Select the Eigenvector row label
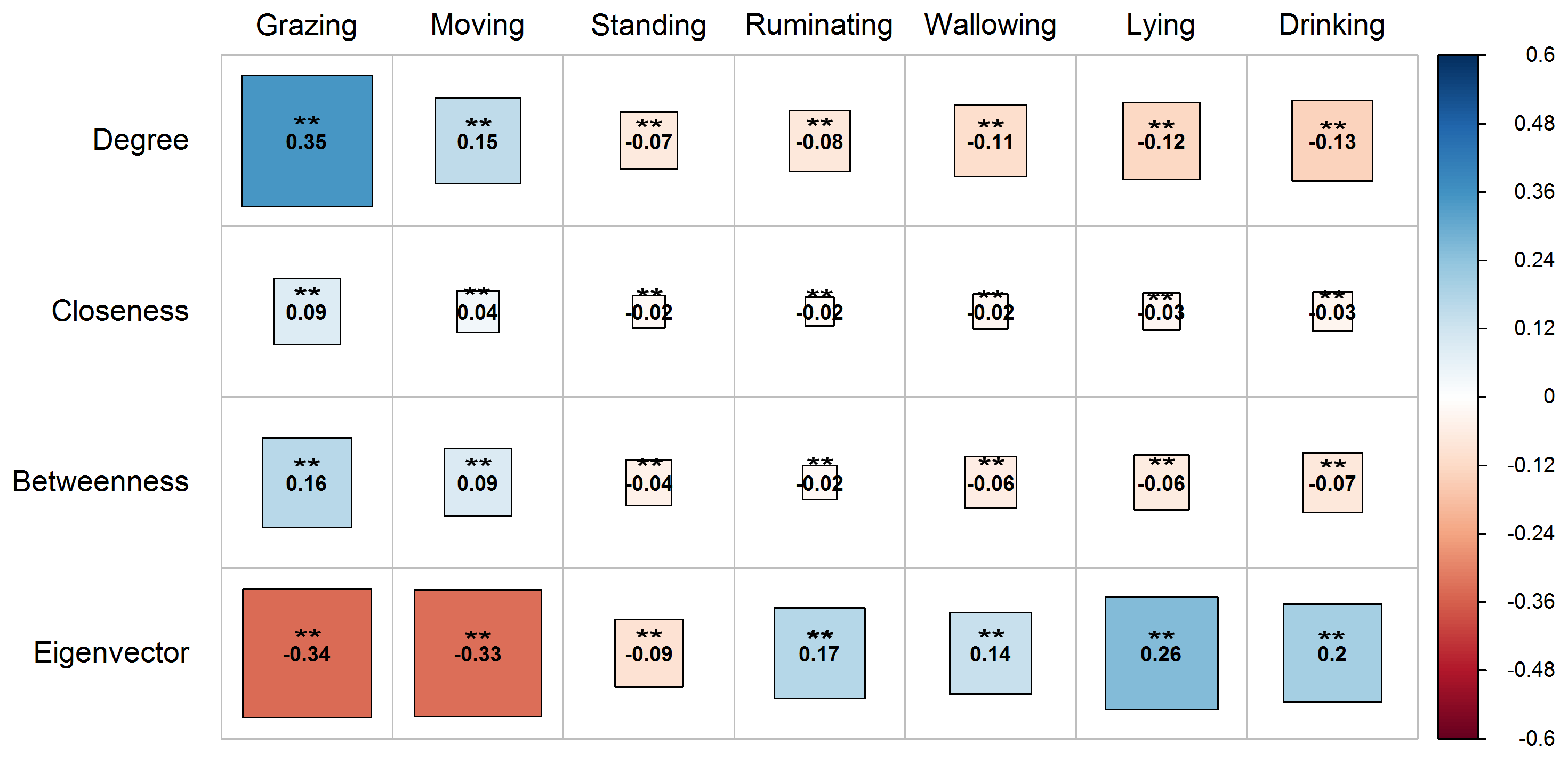Viewport: 1568px width, 759px height. click(x=111, y=652)
